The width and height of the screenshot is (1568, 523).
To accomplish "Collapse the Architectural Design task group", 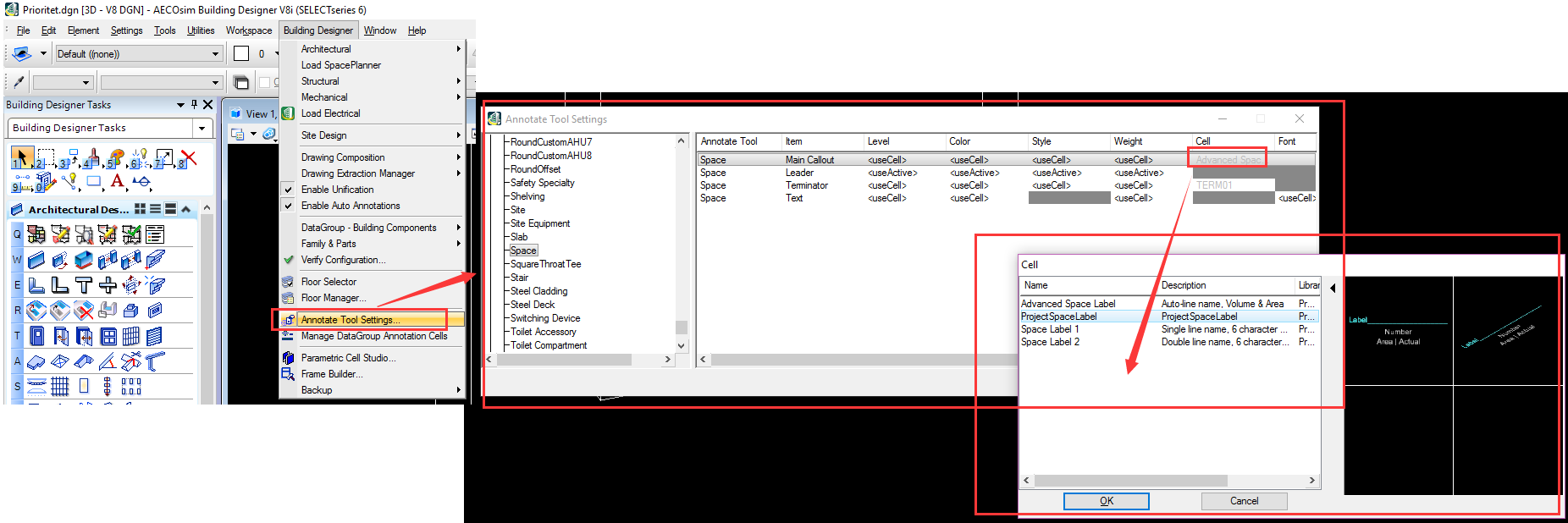I will 185,209.
